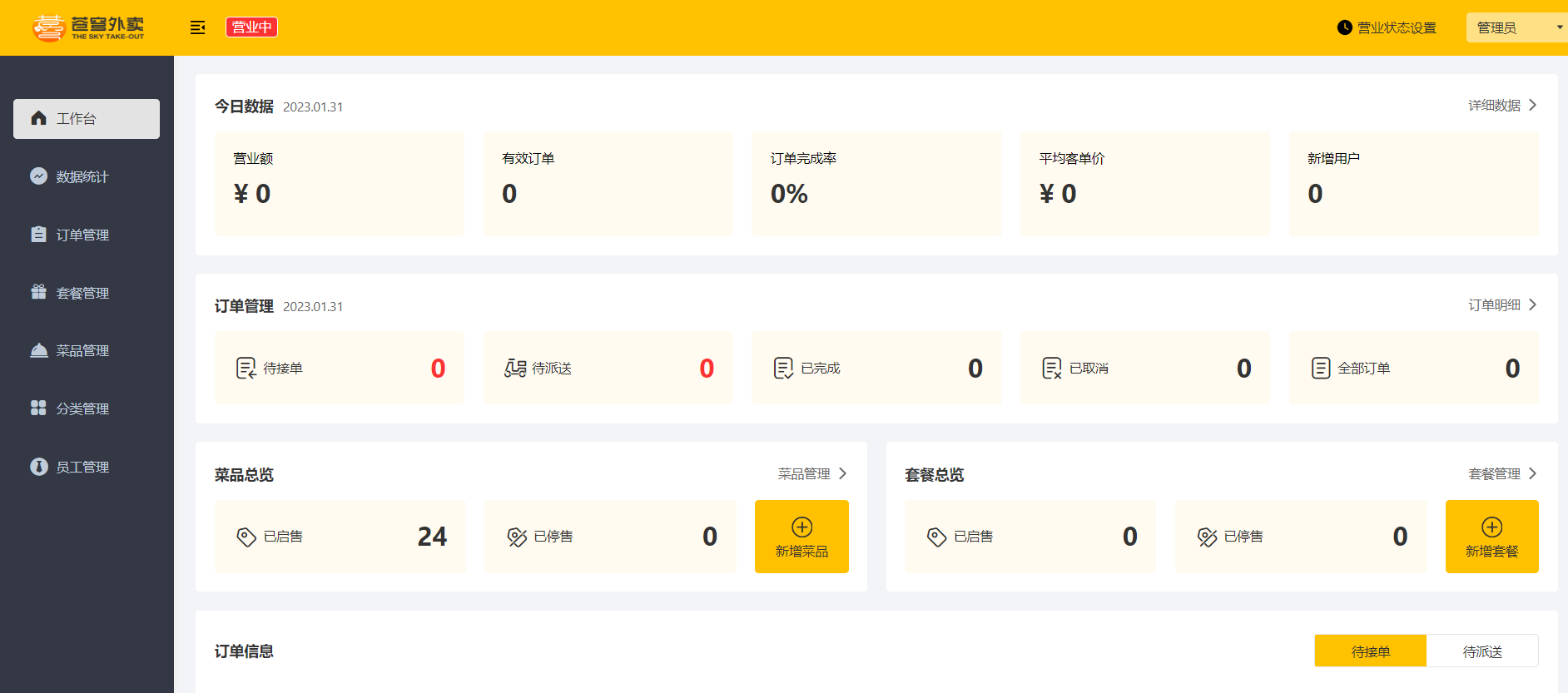Click the 苍穹外卖 logo
The image size is (1568, 693).
coord(88,27)
